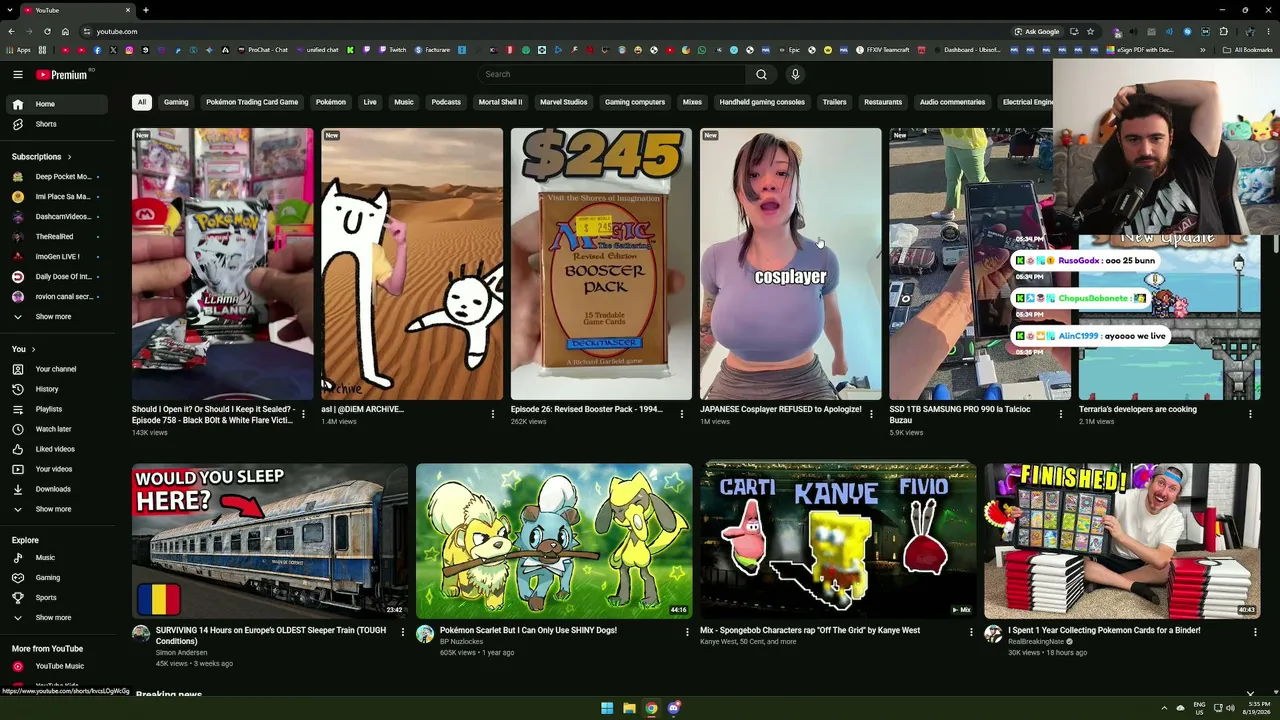The width and height of the screenshot is (1280, 720).
Task: Open options for Pokemon binder video
Action: click(x=1255, y=632)
